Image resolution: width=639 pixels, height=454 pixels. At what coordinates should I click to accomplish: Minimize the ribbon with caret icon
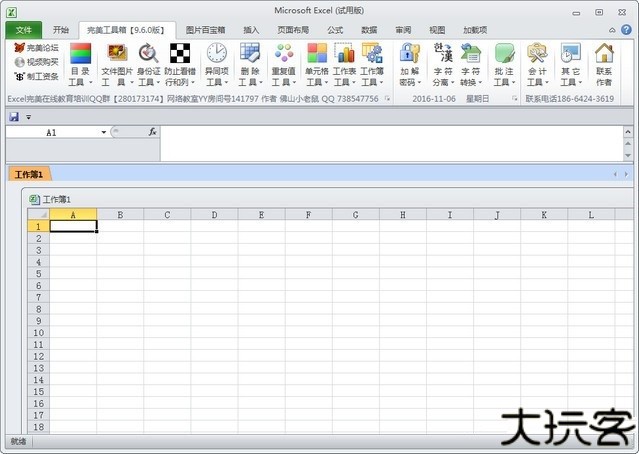612,30
